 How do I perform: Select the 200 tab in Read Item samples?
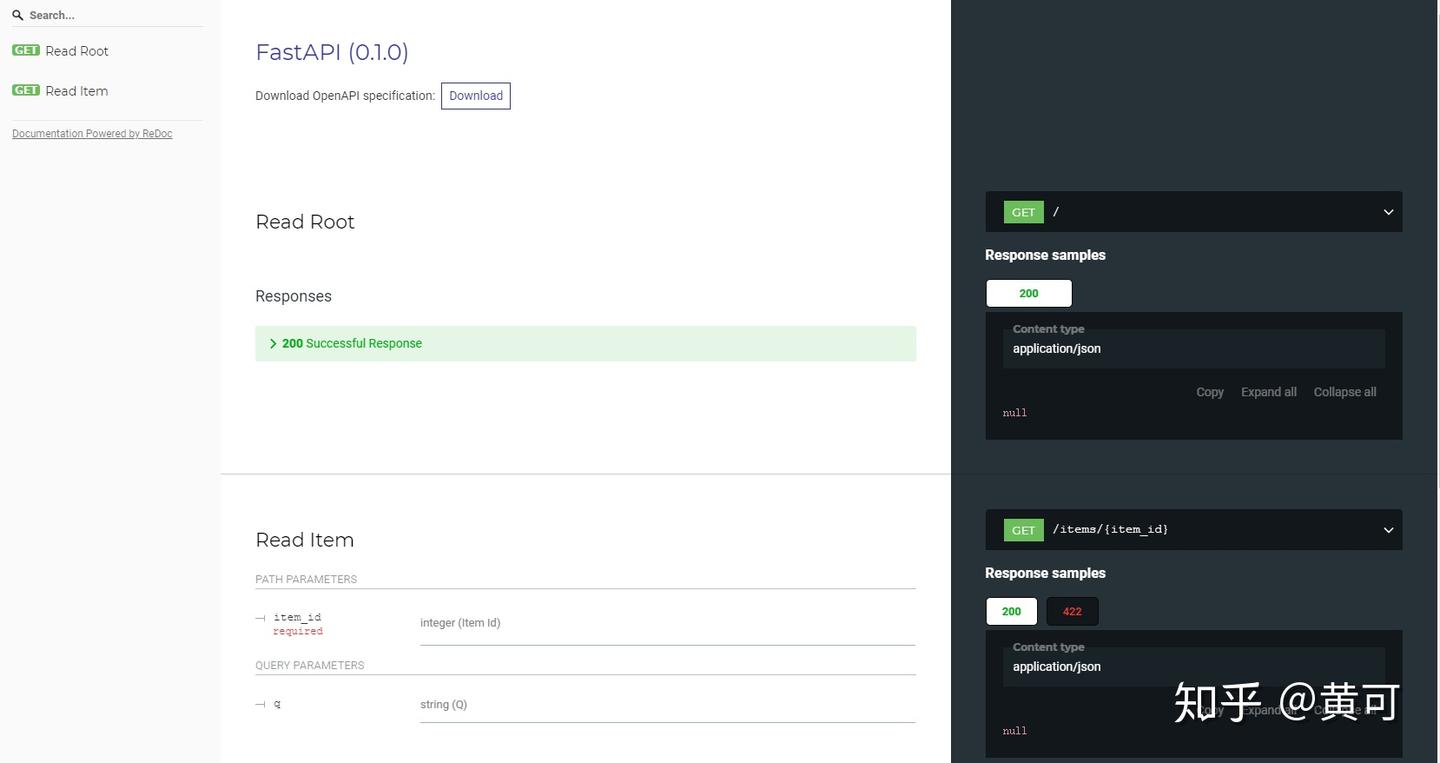[1012, 611]
